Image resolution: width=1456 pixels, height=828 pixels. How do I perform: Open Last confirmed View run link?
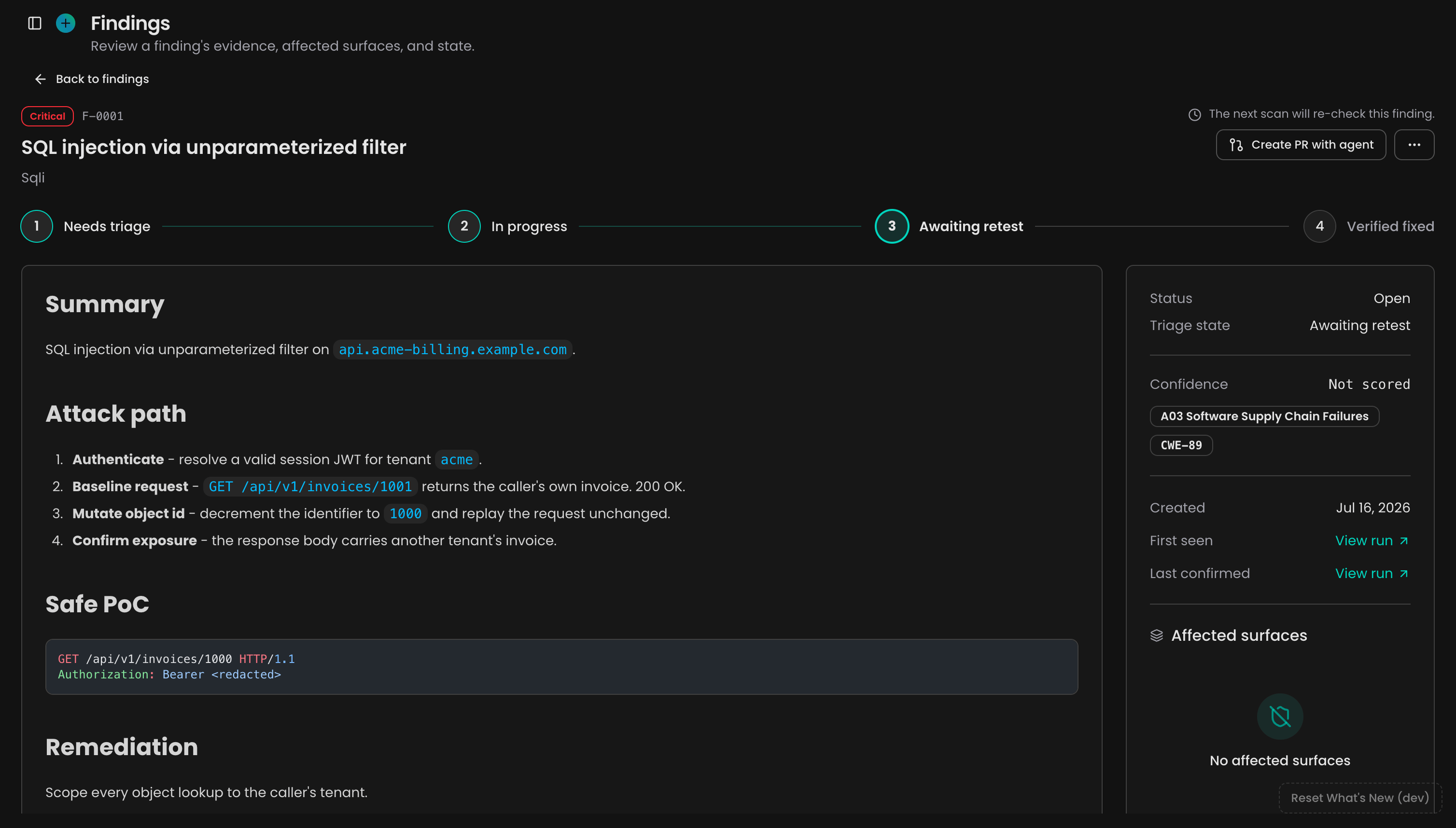click(x=1372, y=573)
